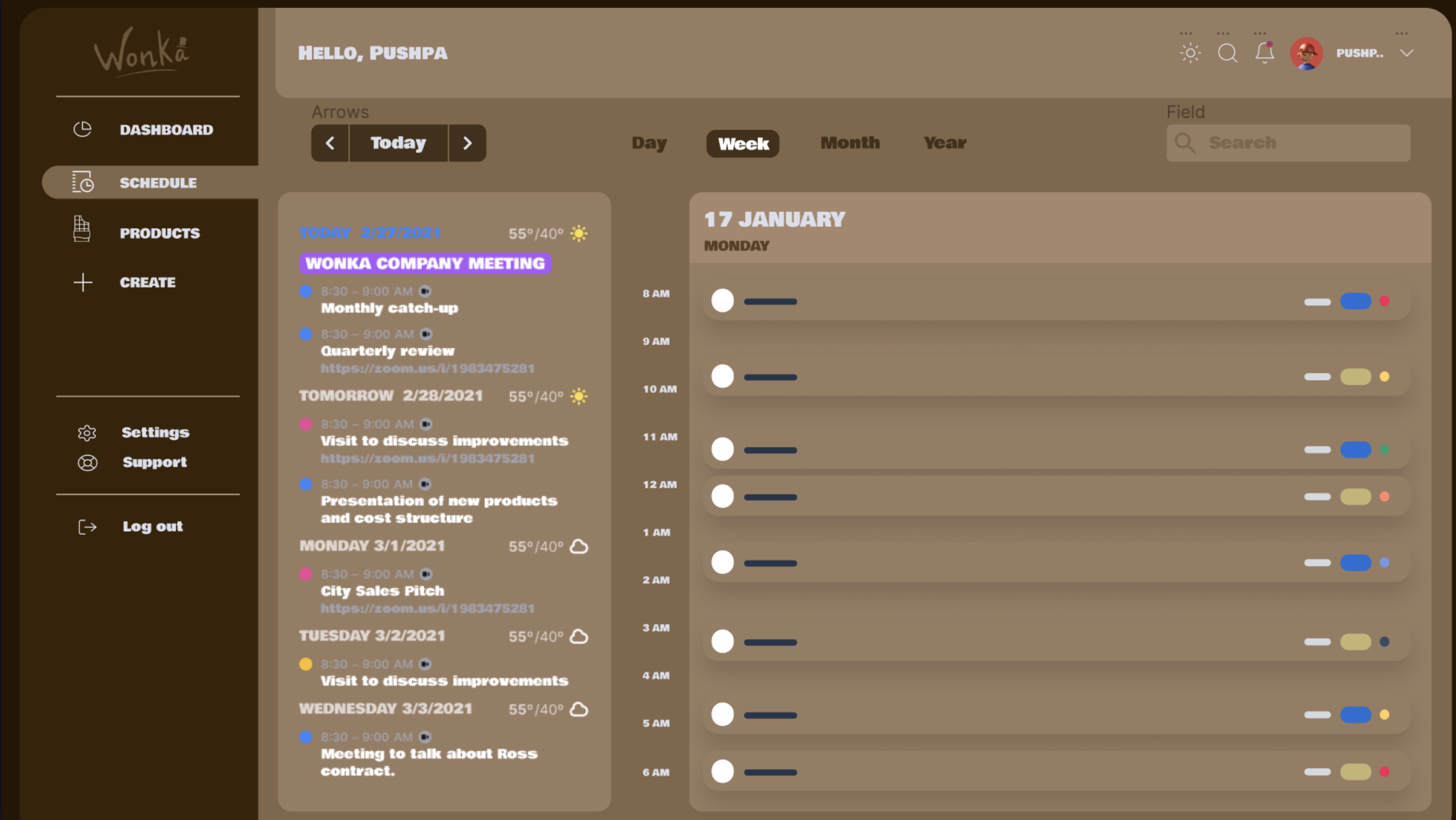Toggle the yellow pill in 9 AM row
Image resolution: width=1456 pixels, height=820 pixels.
point(1355,377)
